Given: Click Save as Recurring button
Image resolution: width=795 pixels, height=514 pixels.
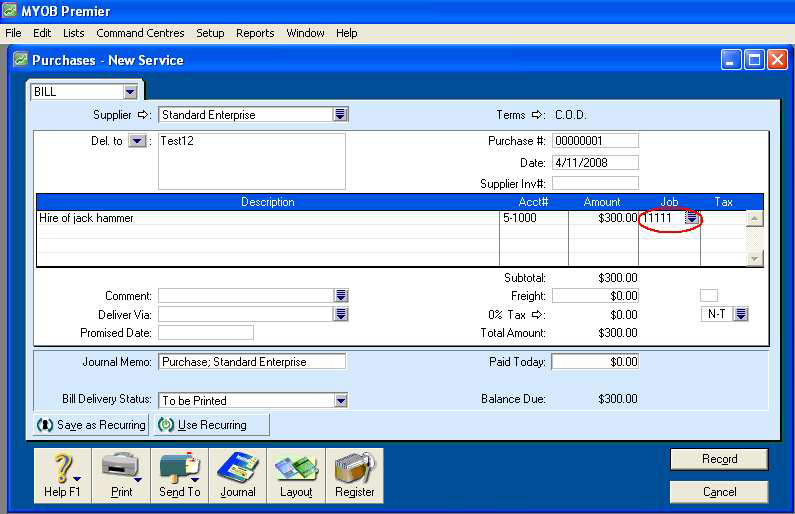Looking at the screenshot, I should (91, 425).
